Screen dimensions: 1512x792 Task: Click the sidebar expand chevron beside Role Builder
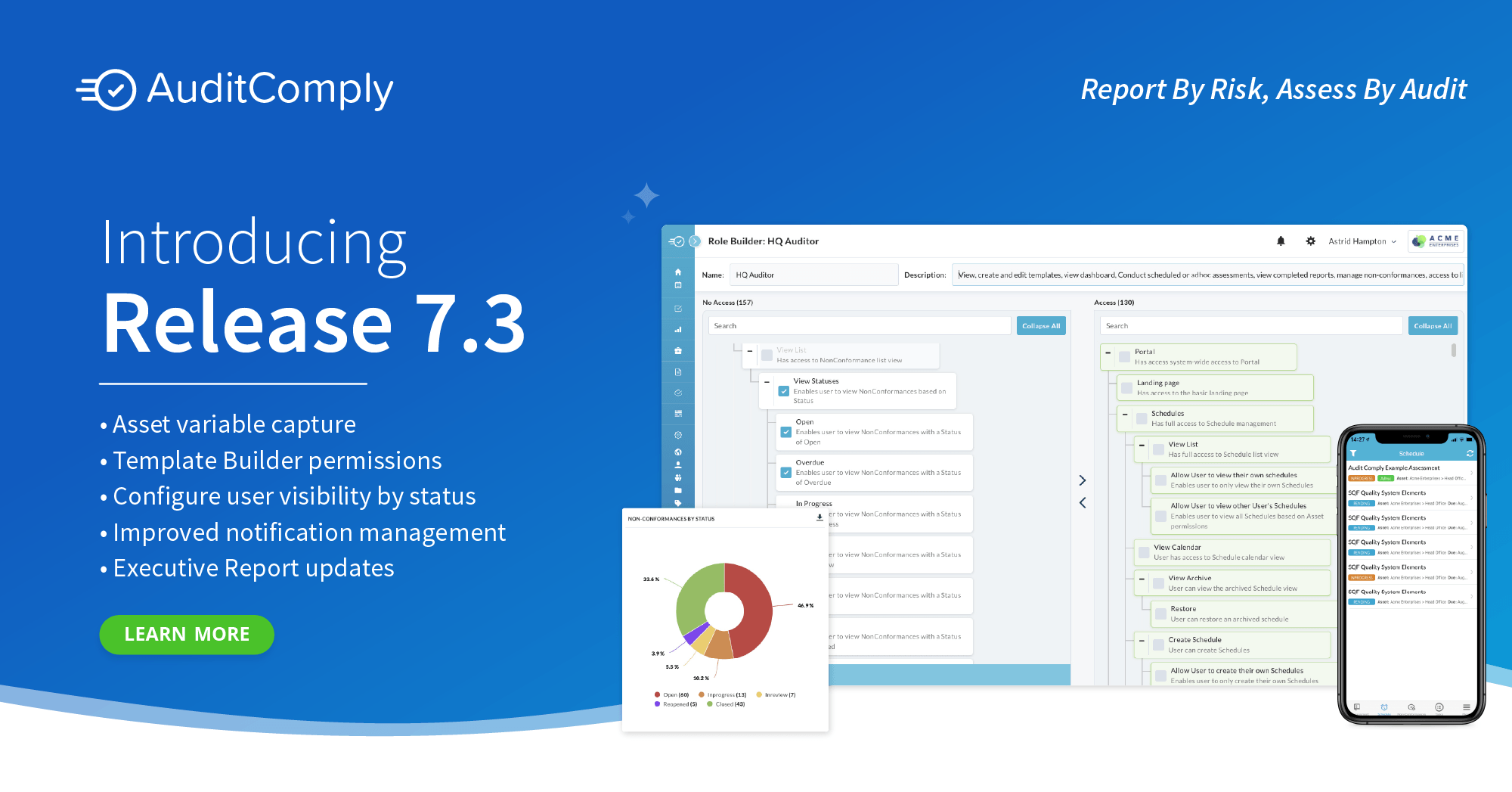click(x=695, y=241)
